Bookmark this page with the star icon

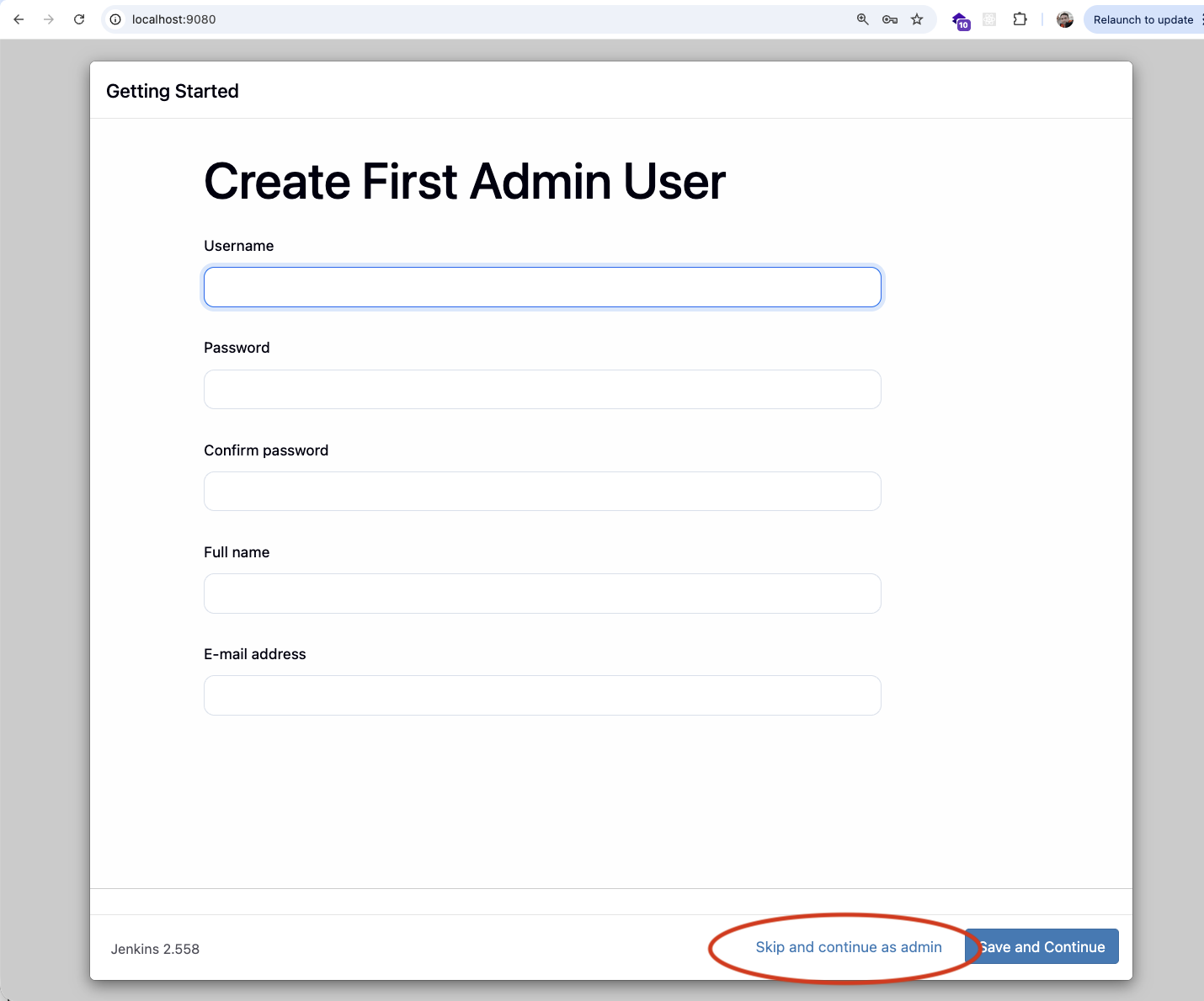[917, 19]
